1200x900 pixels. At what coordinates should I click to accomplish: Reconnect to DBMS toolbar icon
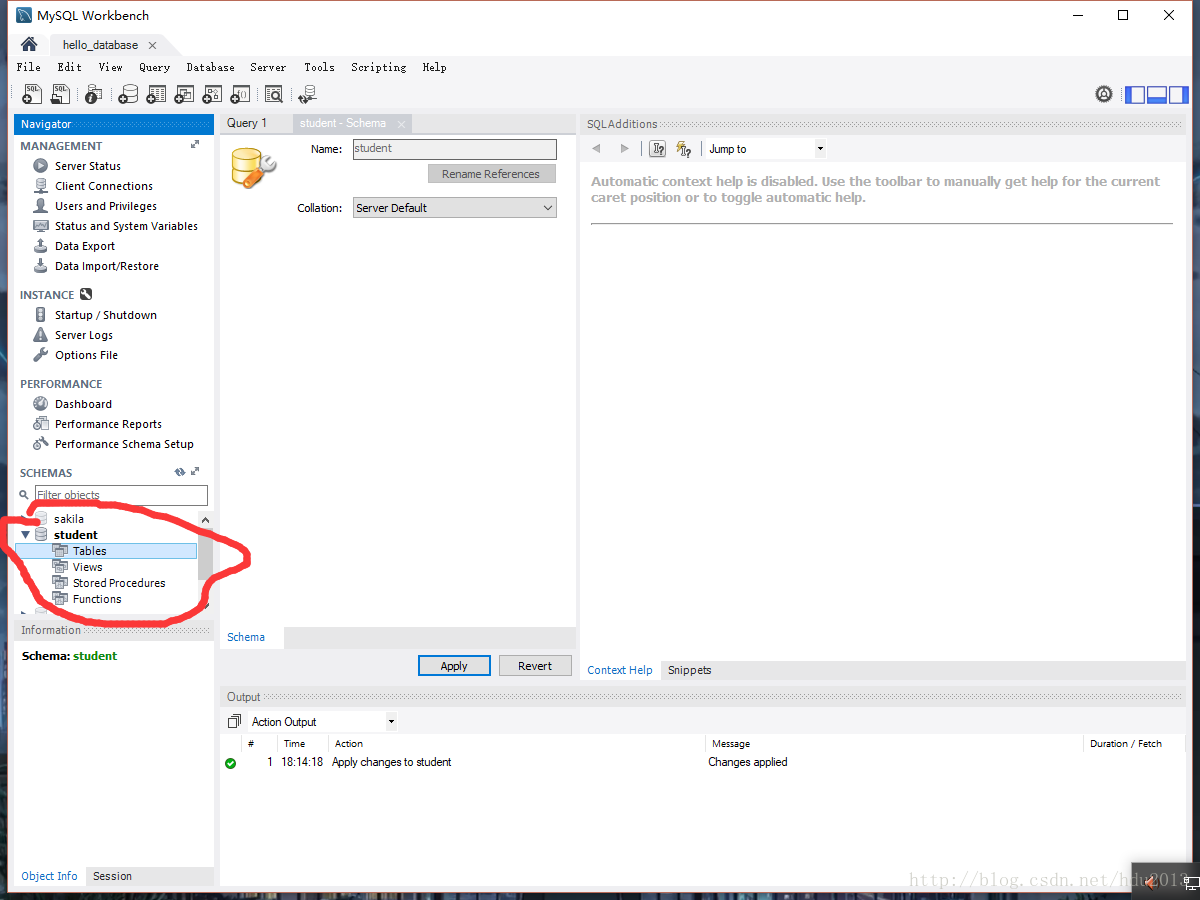307,94
